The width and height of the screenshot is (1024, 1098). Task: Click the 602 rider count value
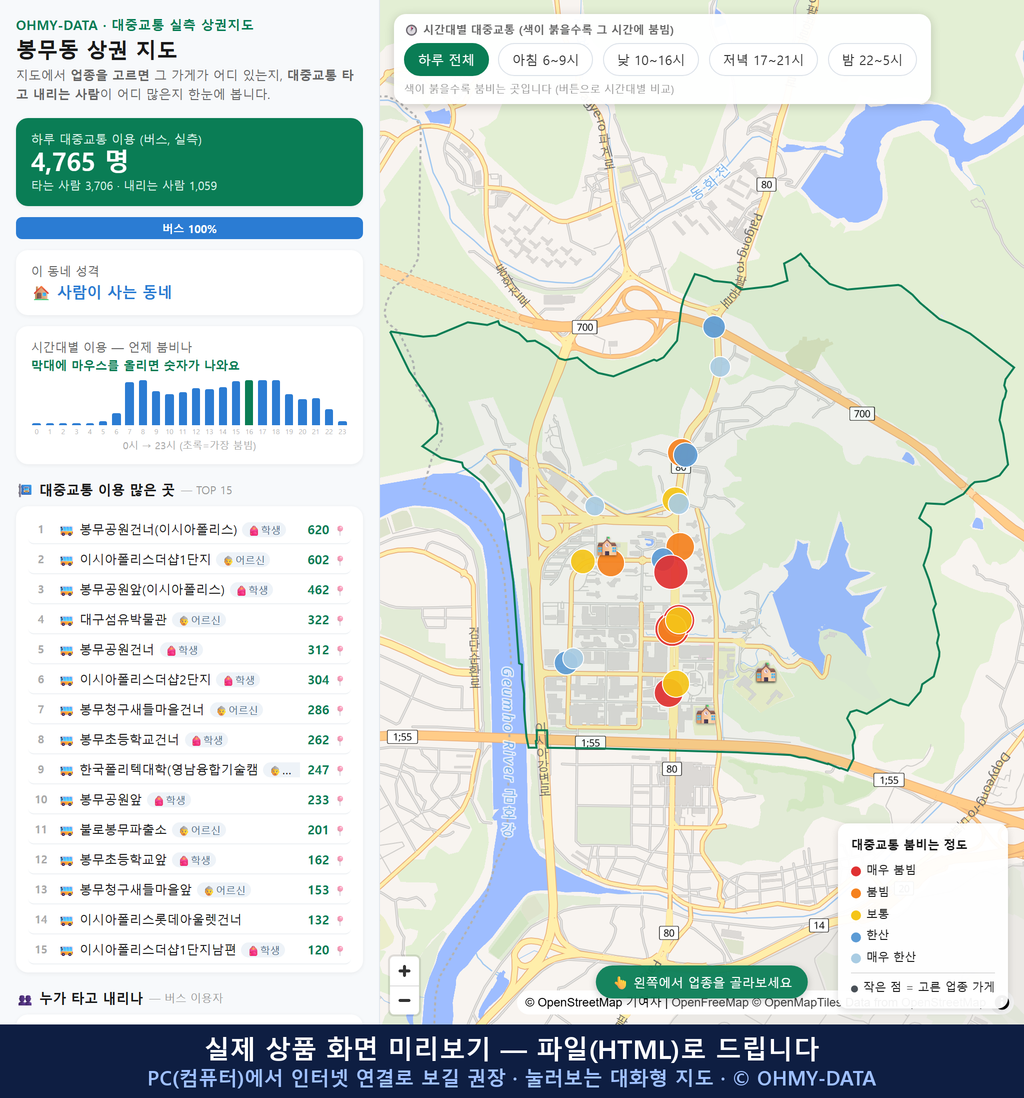pos(318,560)
